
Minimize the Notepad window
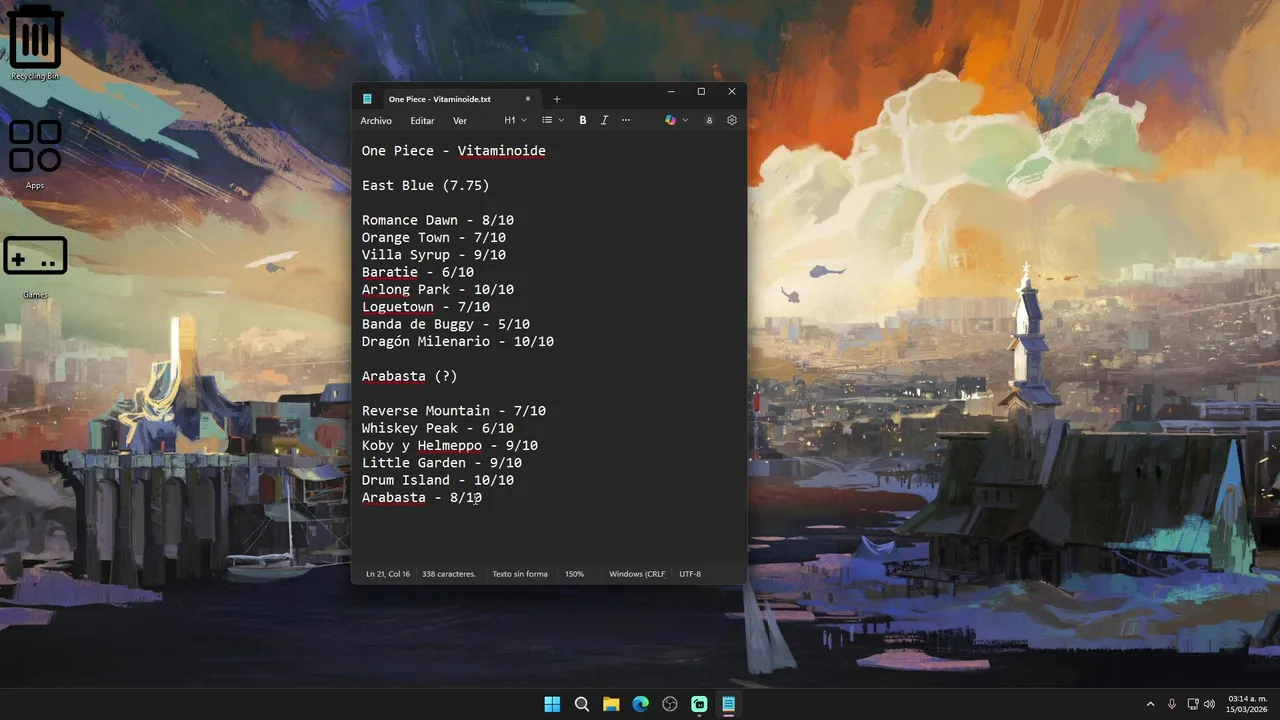[x=670, y=91]
